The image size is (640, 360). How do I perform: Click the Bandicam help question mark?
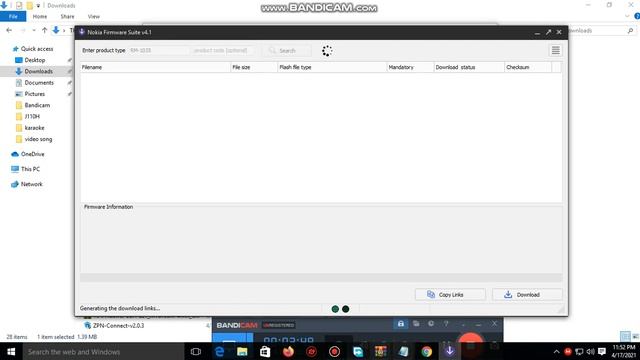[x=446, y=324]
